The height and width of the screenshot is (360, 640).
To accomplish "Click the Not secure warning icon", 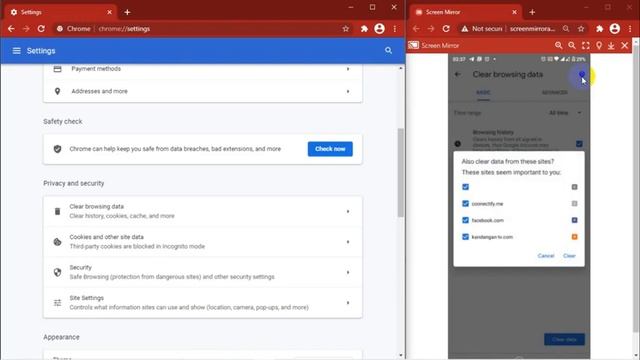I will click(x=464, y=29).
